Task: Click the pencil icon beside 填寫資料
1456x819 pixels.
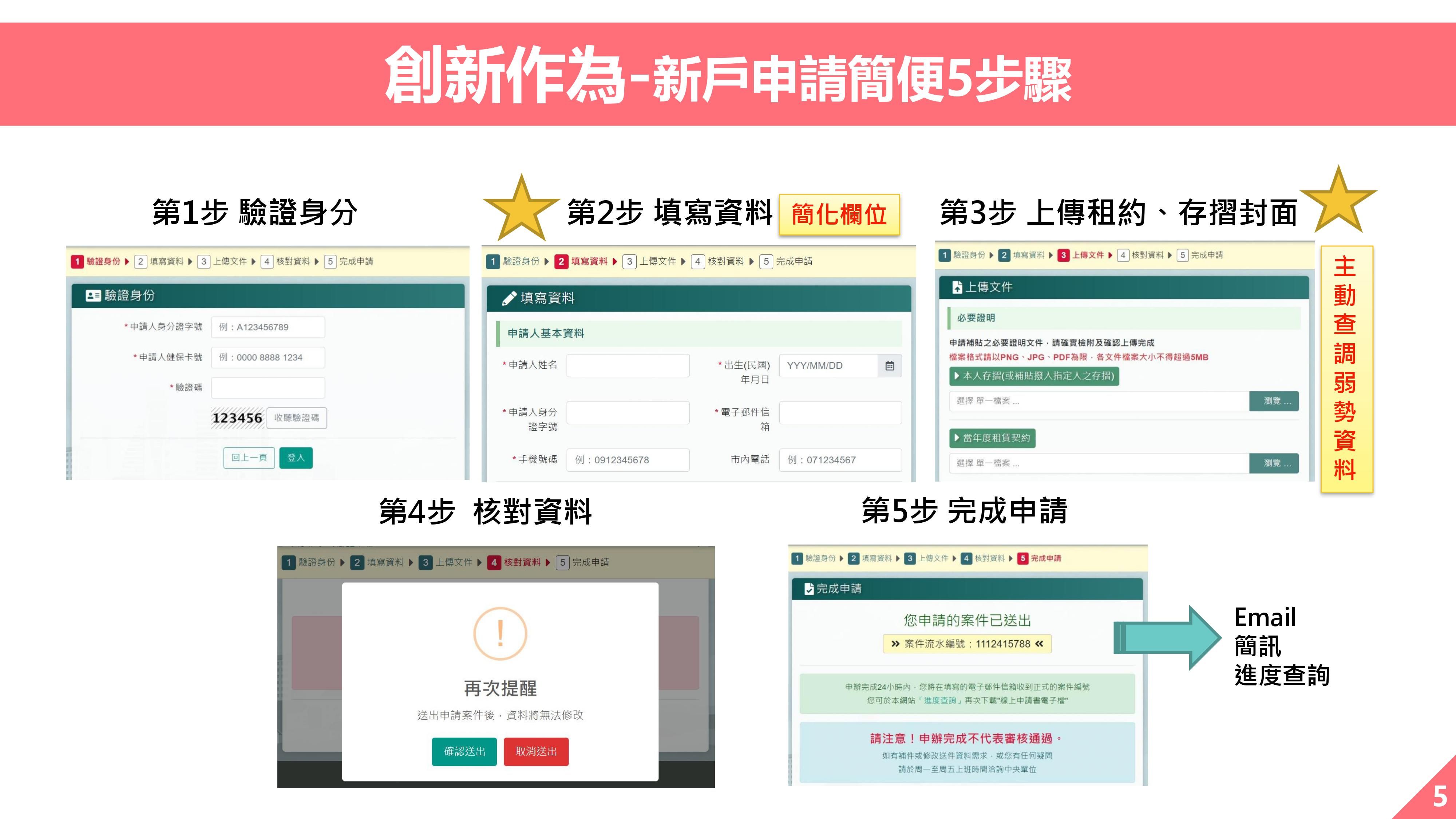Action: (x=509, y=298)
